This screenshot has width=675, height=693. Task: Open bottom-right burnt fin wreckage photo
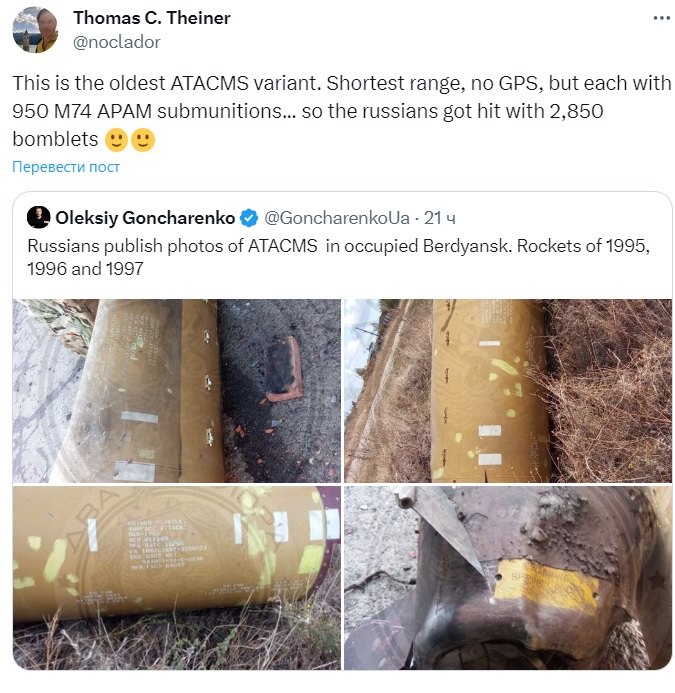coord(508,578)
